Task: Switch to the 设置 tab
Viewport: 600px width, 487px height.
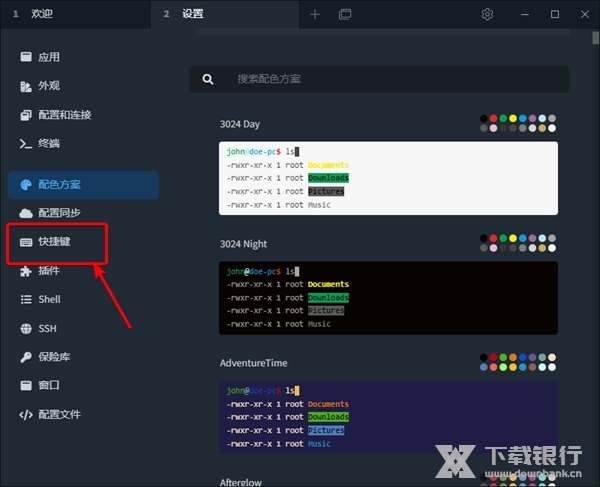Action: 225,14
